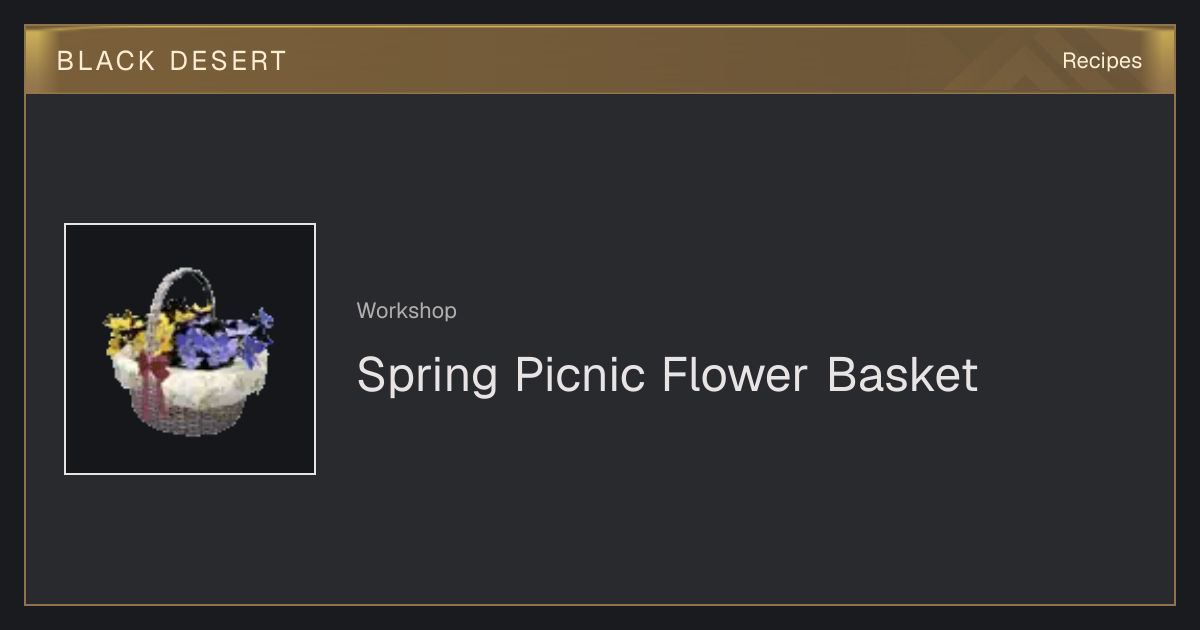Click the word Basket in the title
Viewport: 1200px width, 630px height.
coord(902,375)
